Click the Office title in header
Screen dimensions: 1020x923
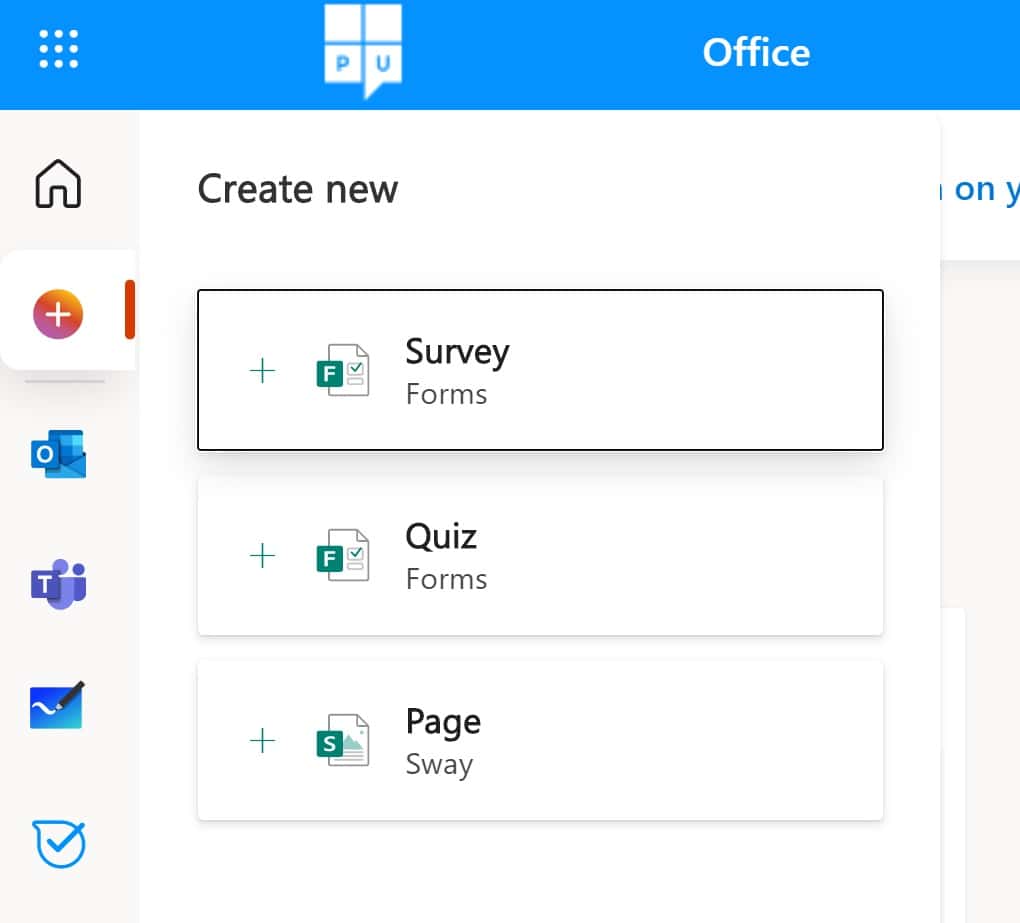[x=756, y=53]
